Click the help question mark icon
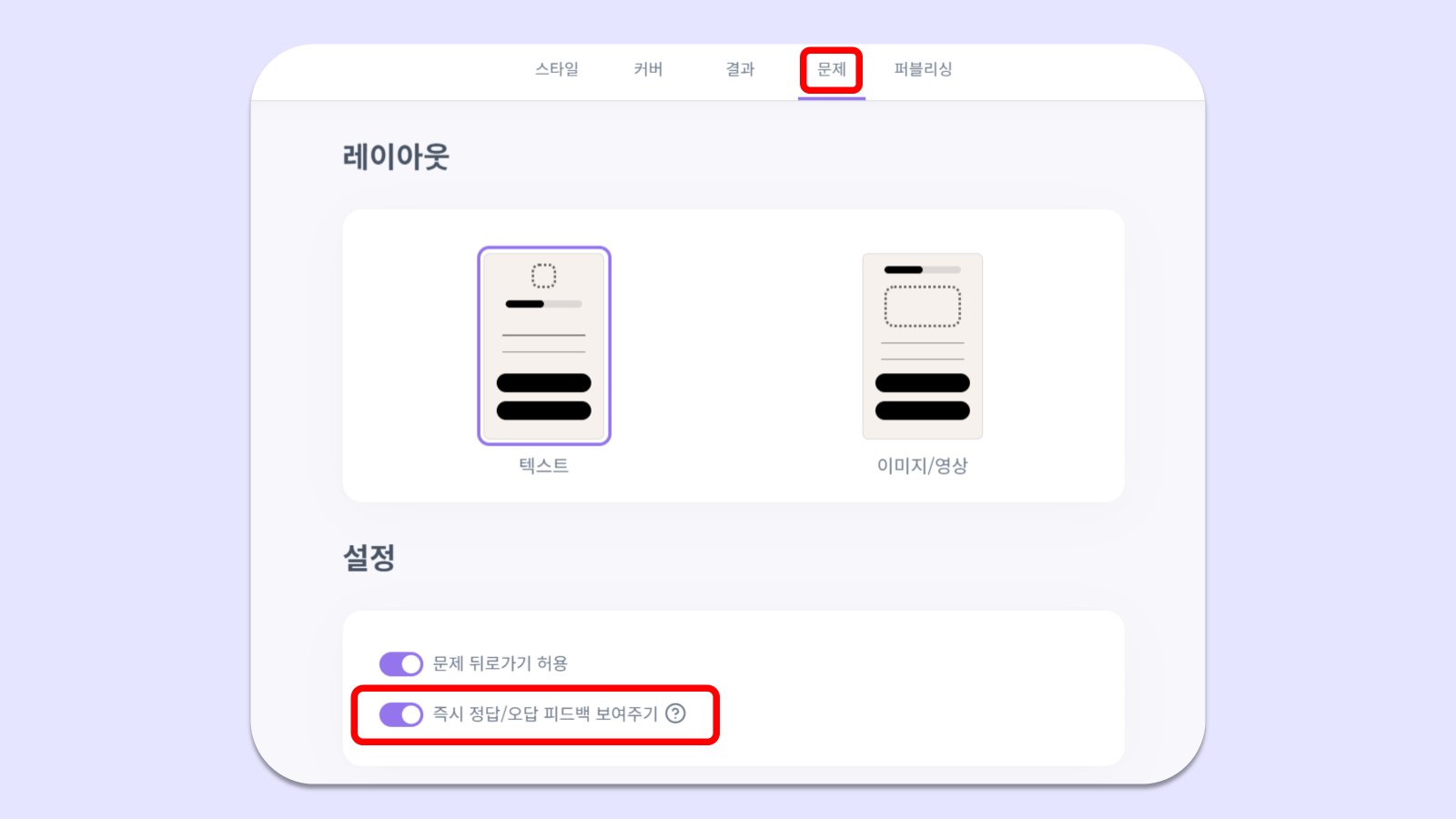The width and height of the screenshot is (1456, 819). (675, 714)
